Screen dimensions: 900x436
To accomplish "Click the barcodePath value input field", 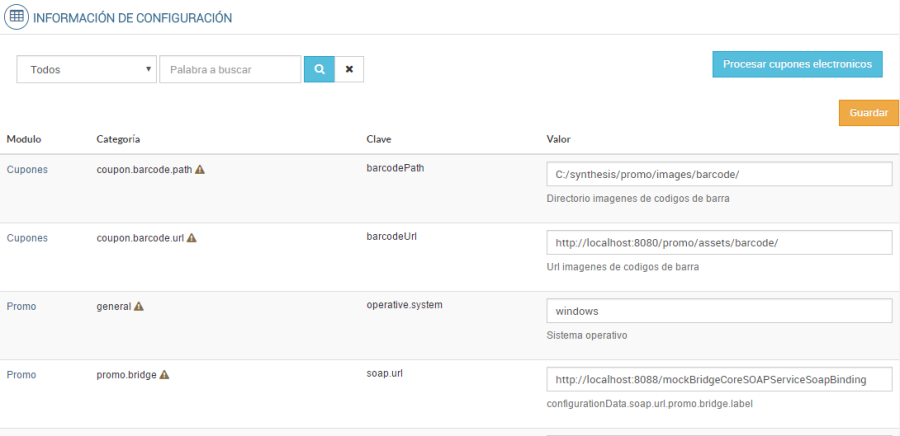I will click(719, 174).
